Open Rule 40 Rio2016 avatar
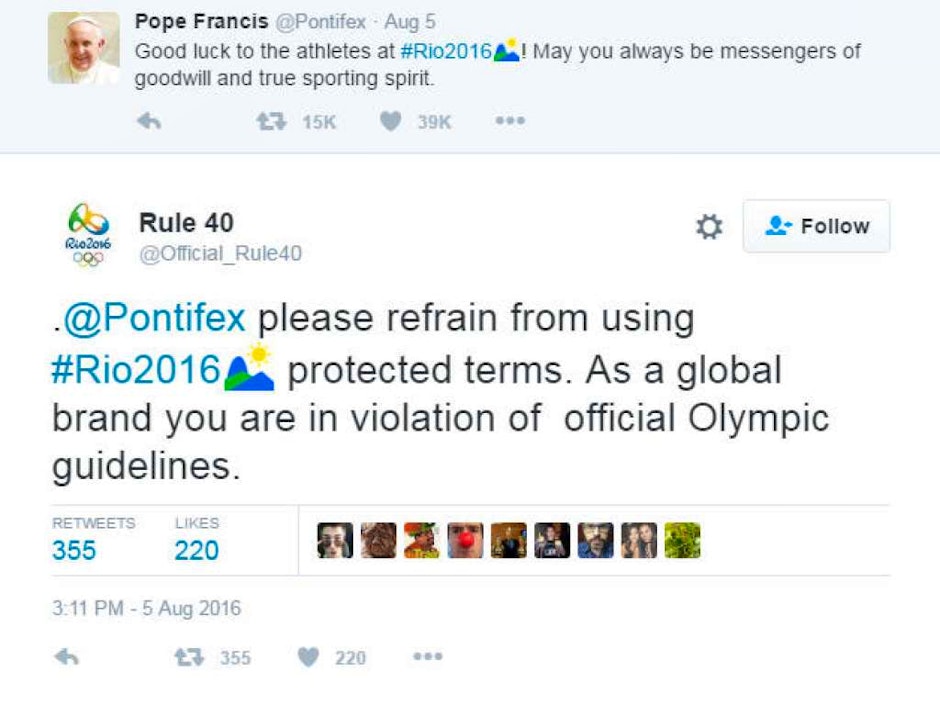 (89, 235)
